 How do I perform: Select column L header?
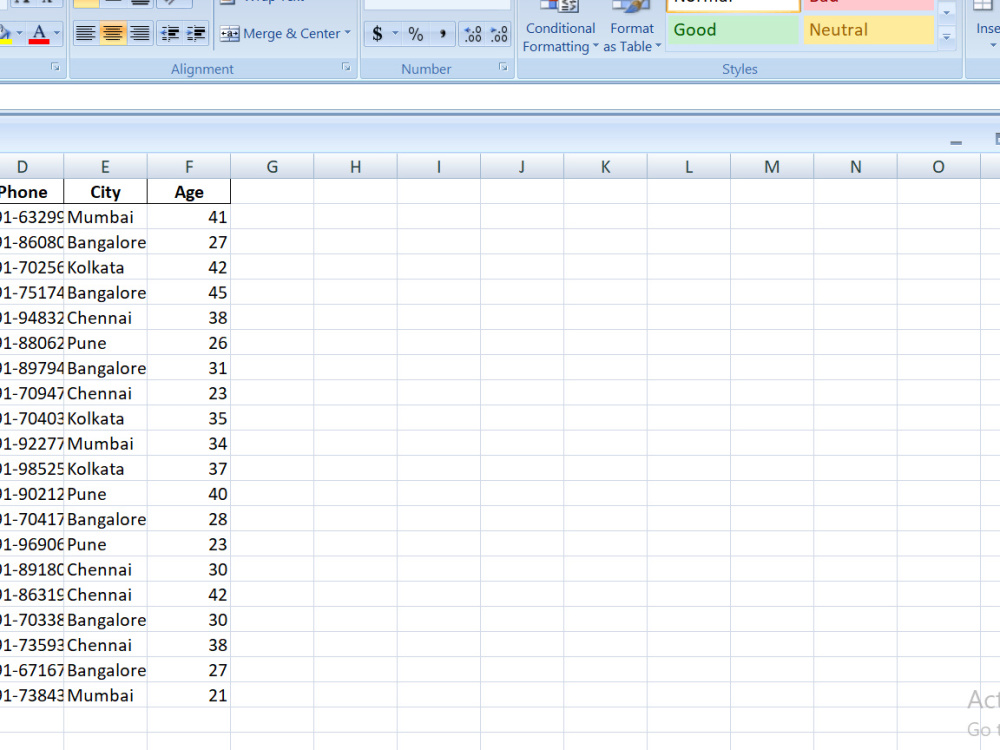tap(689, 166)
